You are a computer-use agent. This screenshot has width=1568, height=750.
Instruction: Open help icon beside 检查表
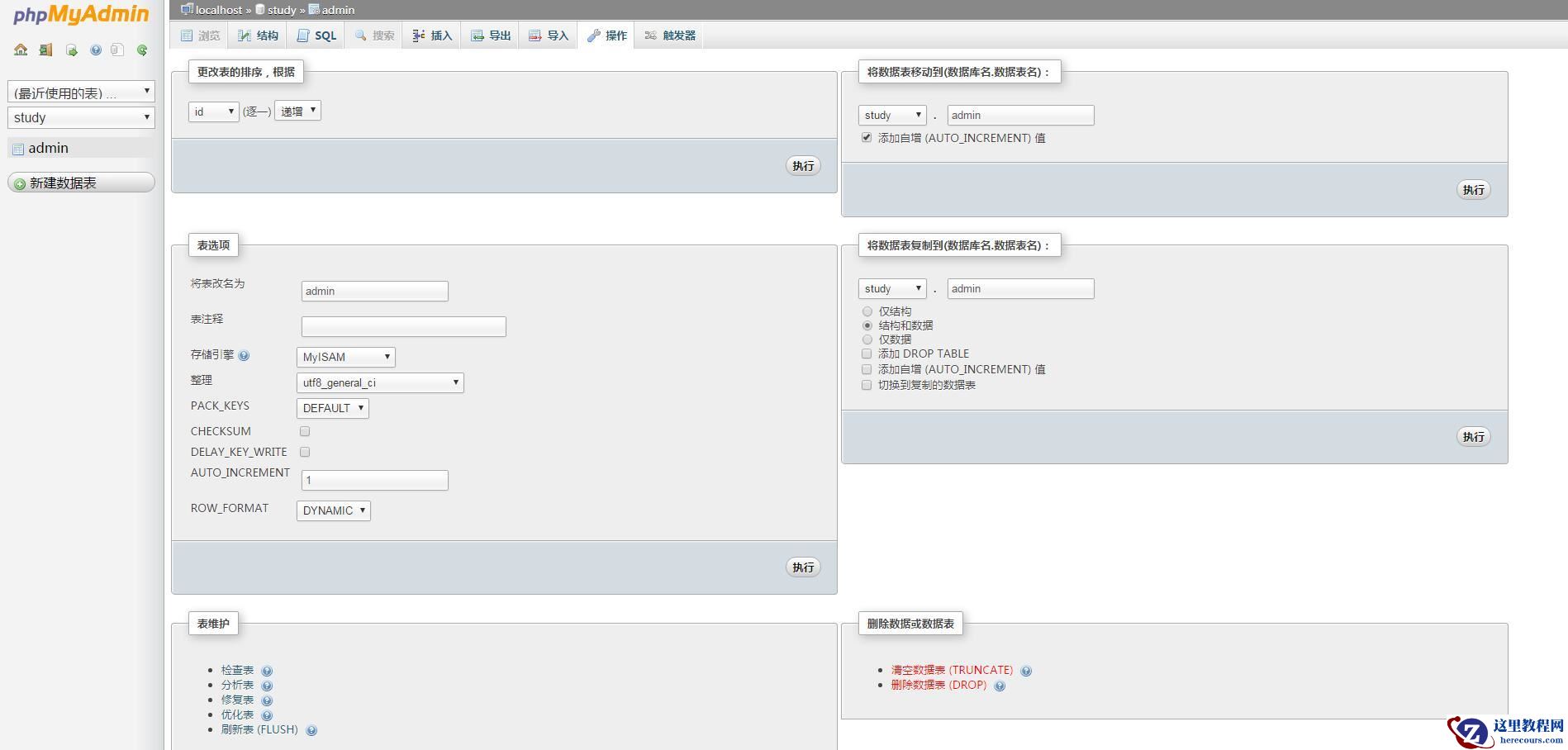(x=267, y=671)
